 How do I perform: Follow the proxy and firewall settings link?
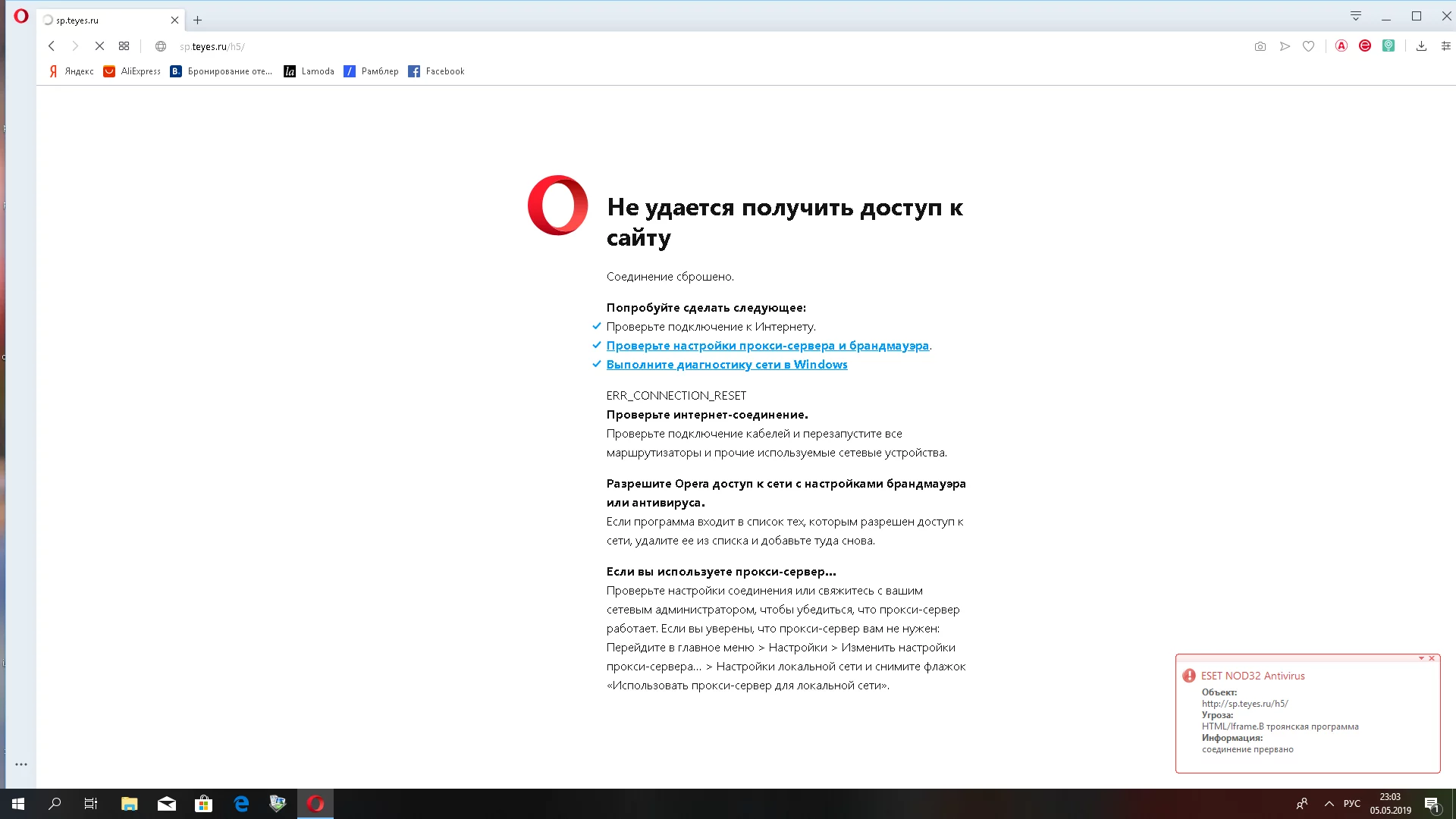[x=767, y=346]
